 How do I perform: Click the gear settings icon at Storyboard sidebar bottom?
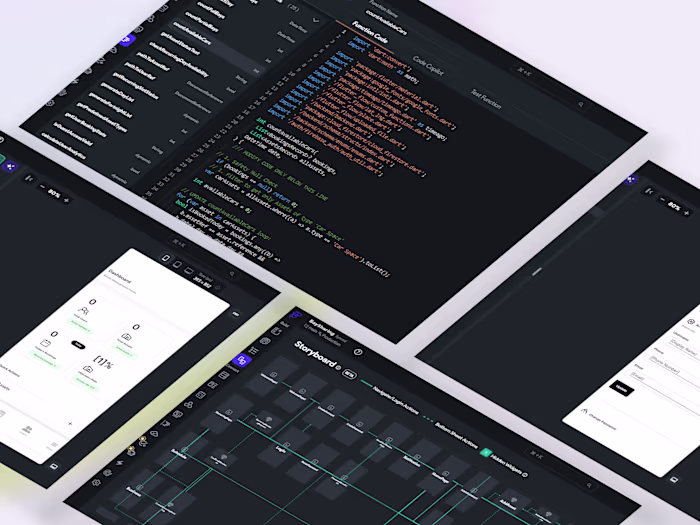[96, 483]
